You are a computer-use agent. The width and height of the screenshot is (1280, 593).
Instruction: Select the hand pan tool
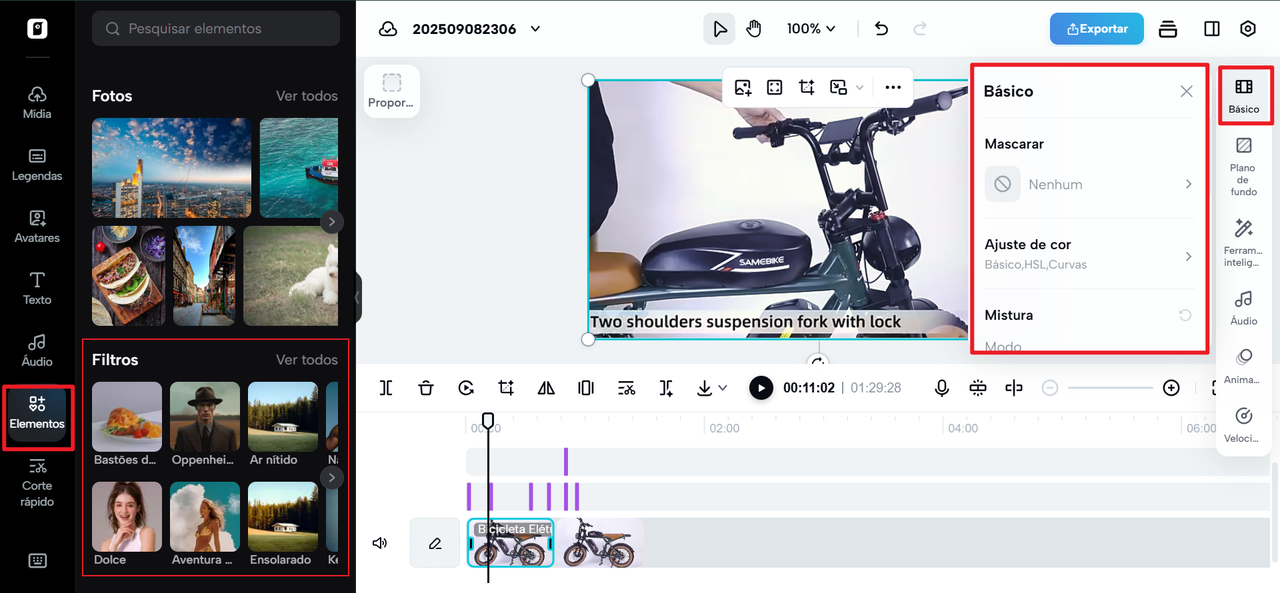point(754,29)
